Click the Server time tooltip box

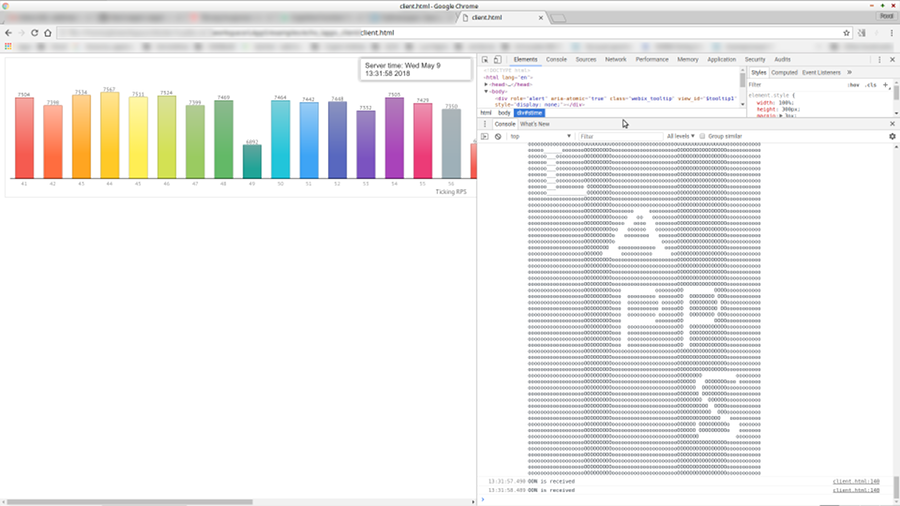pyautogui.click(x=416, y=69)
